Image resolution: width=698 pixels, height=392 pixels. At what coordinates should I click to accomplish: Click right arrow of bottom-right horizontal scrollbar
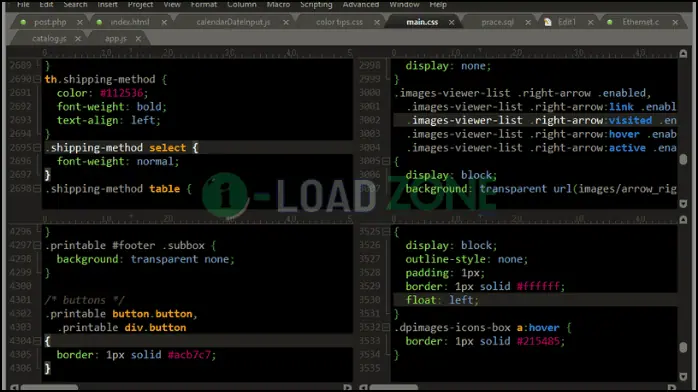point(672,388)
